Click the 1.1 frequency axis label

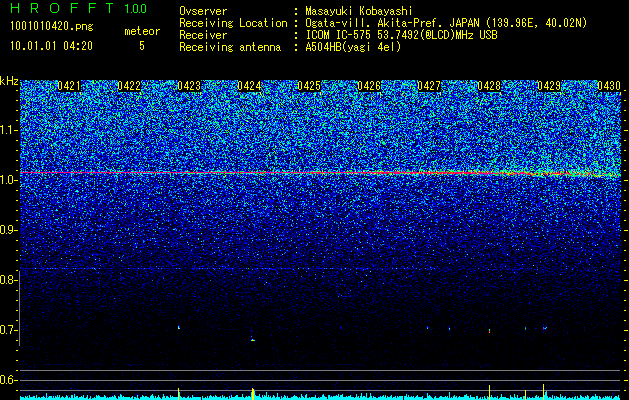7,130
